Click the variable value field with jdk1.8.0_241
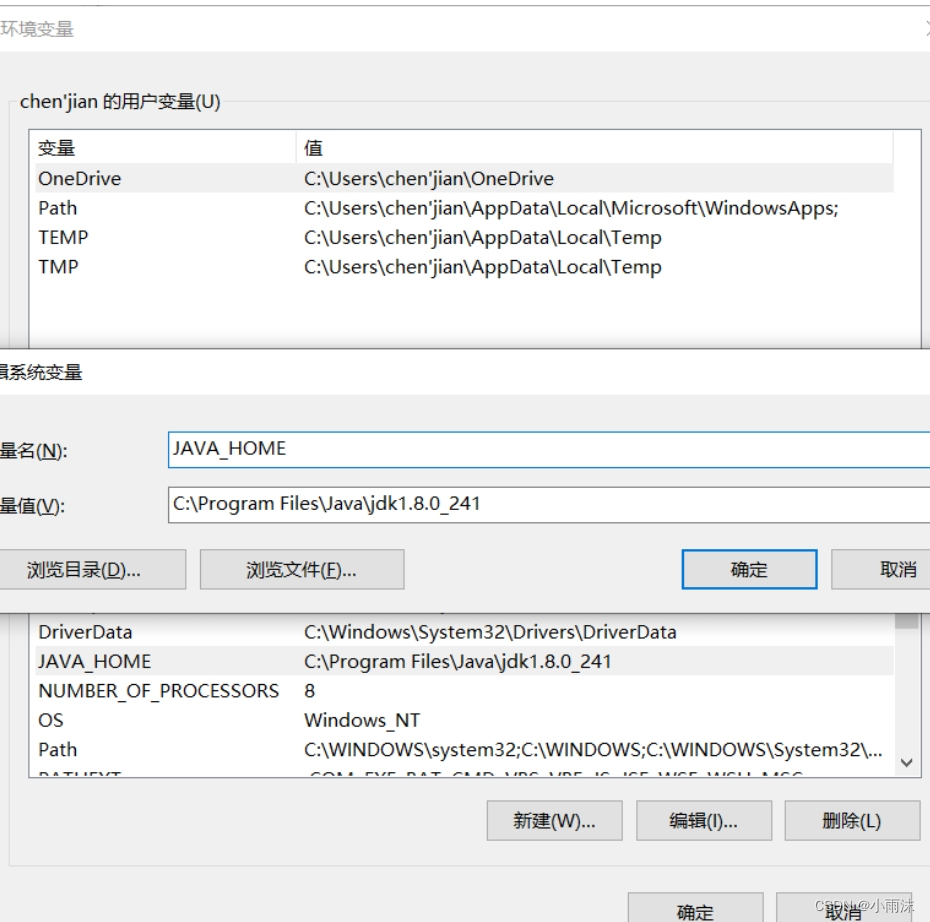The height and width of the screenshot is (922, 930). 549,505
